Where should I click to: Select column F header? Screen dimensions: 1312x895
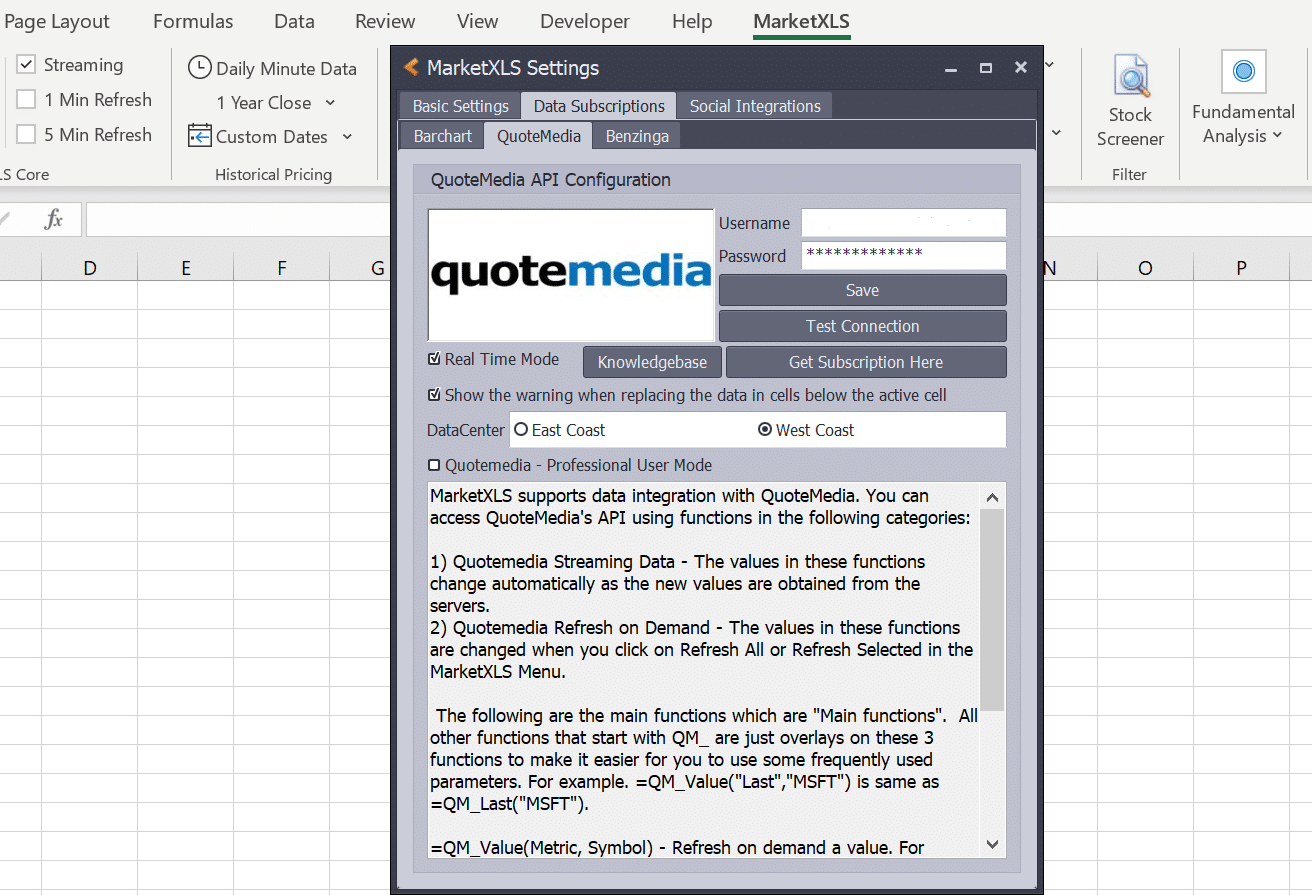282,267
